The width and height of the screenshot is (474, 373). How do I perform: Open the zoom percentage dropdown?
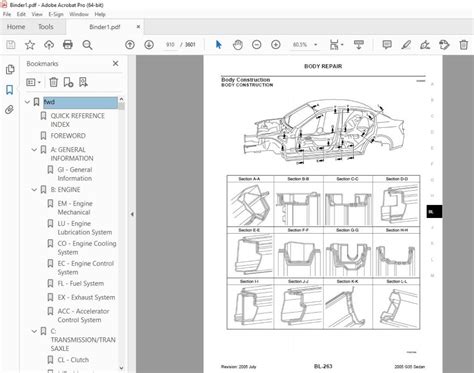(316, 45)
